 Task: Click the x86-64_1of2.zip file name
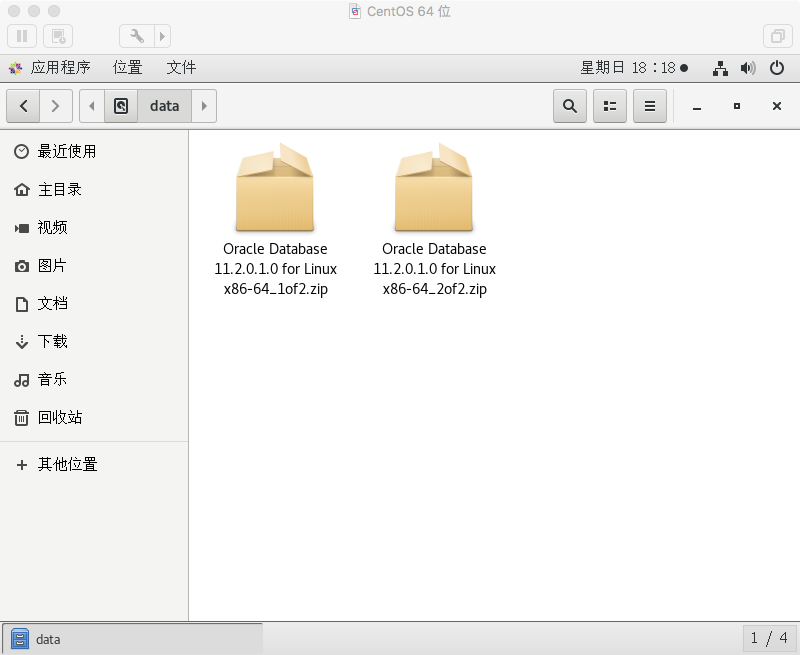tap(276, 289)
